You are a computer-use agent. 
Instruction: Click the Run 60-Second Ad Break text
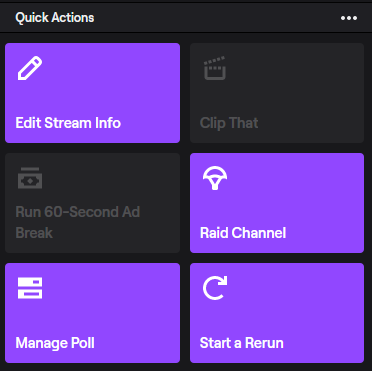(78, 222)
